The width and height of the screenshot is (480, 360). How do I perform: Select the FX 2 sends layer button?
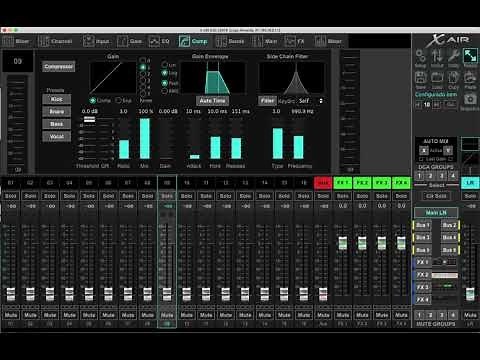pyautogui.click(x=422, y=275)
